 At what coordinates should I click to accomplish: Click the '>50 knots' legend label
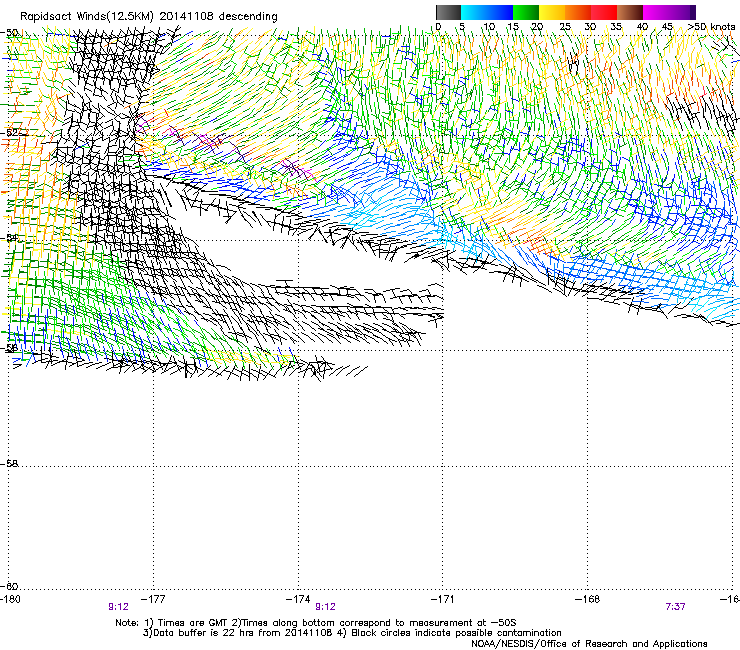click(712, 27)
